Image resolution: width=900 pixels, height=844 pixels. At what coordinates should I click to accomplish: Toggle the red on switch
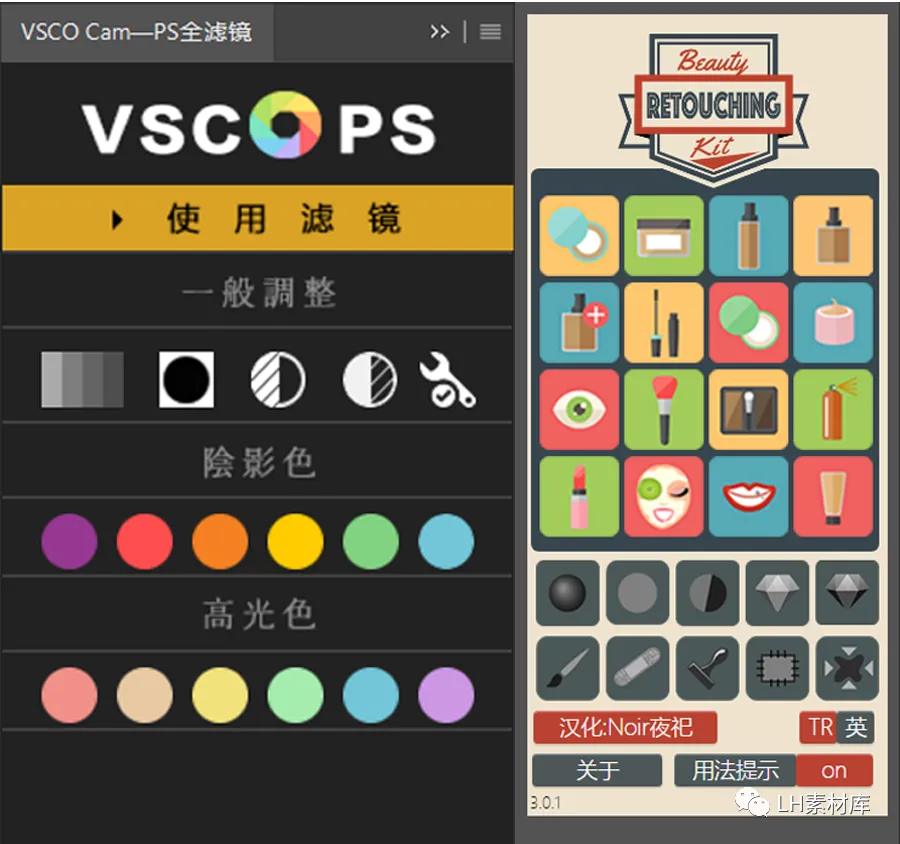pos(835,771)
